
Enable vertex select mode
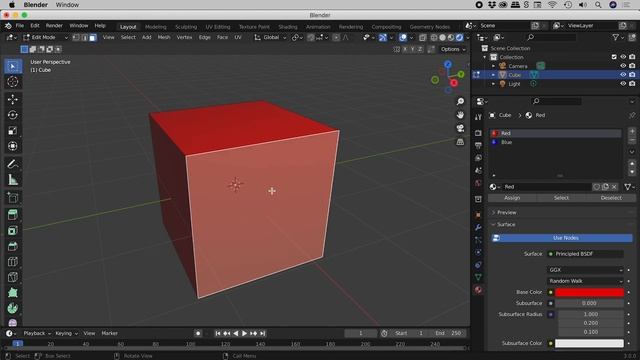[76, 38]
